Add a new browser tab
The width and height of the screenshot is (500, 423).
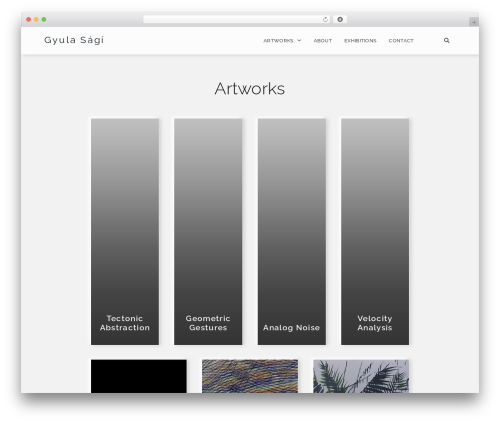pyautogui.click(x=474, y=22)
